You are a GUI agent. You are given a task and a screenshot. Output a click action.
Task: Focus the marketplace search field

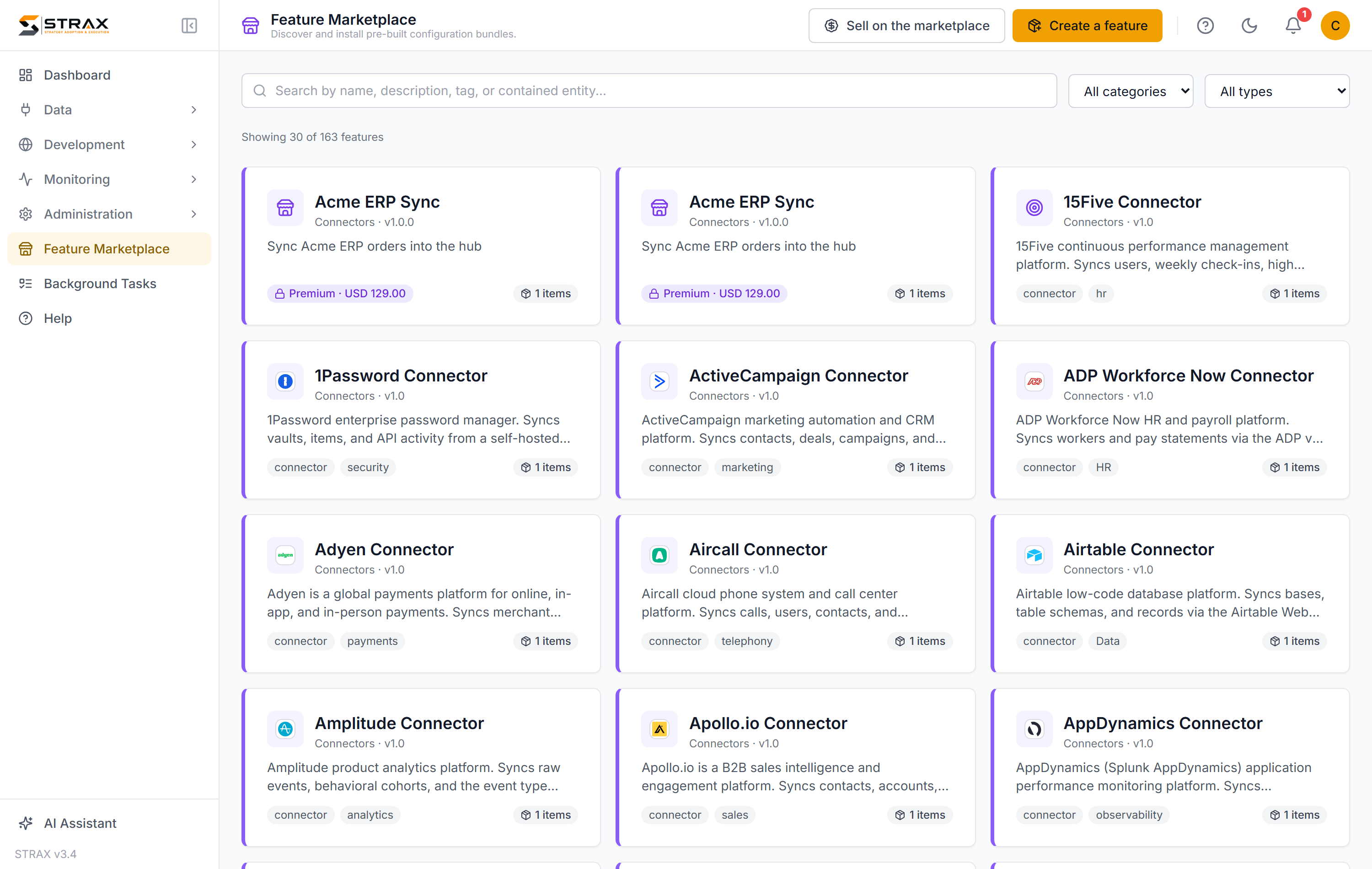pyautogui.click(x=649, y=91)
